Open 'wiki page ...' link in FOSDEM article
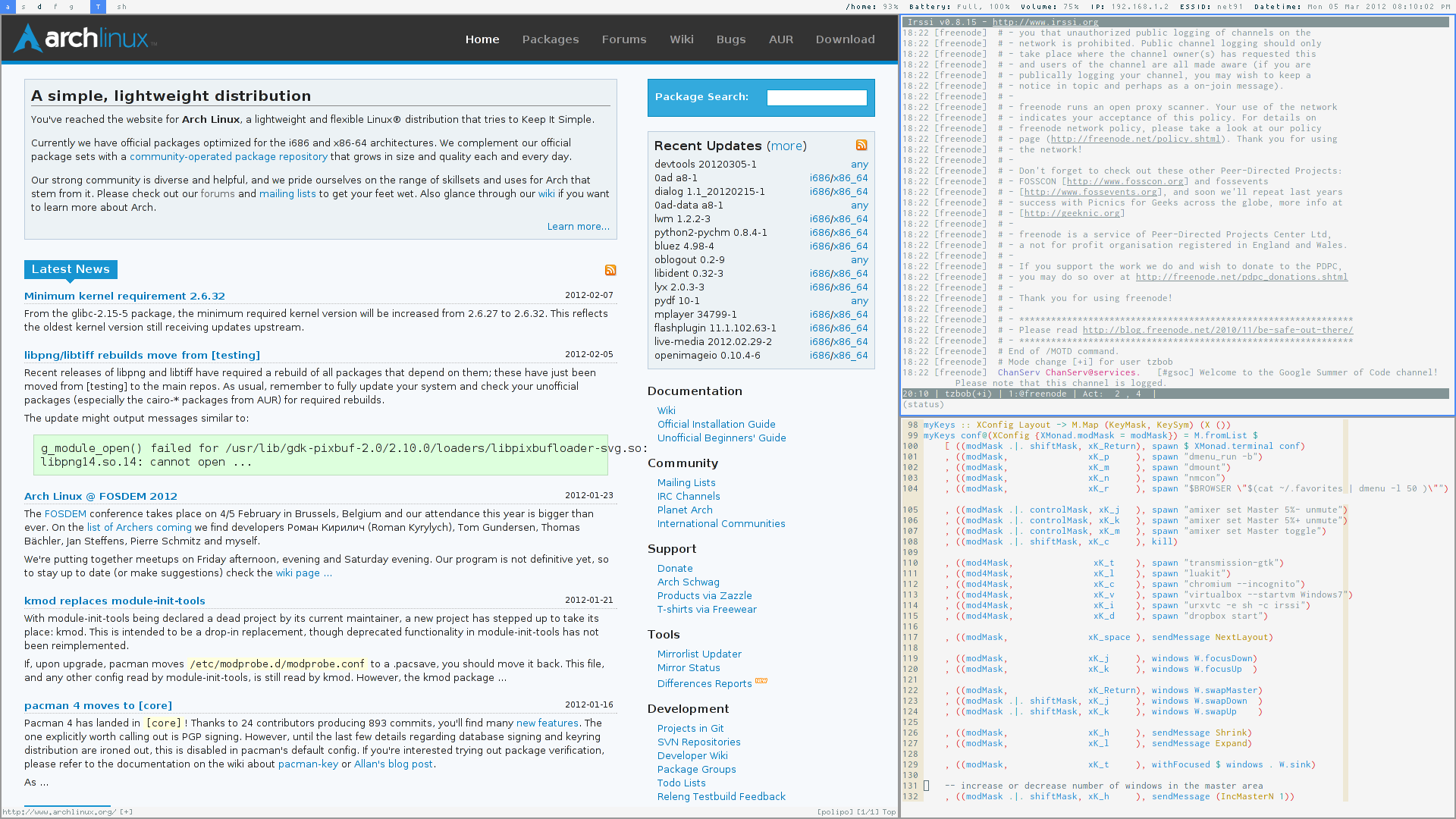 coord(303,573)
